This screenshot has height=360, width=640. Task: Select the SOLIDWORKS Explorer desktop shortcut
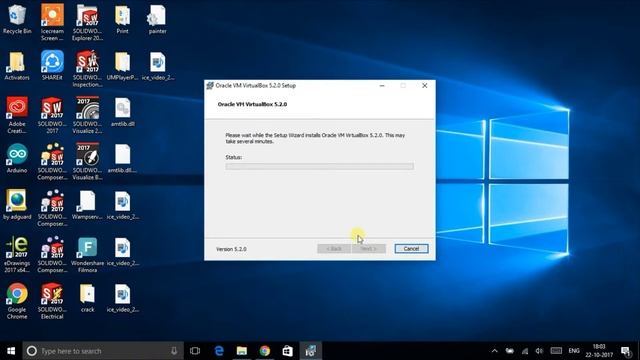point(87,22)
